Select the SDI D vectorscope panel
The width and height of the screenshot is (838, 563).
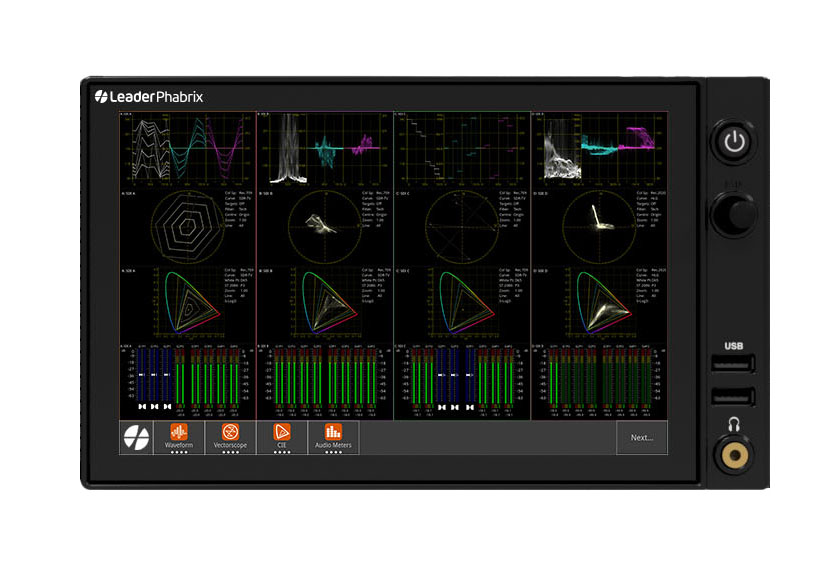[x=599, y=227]
